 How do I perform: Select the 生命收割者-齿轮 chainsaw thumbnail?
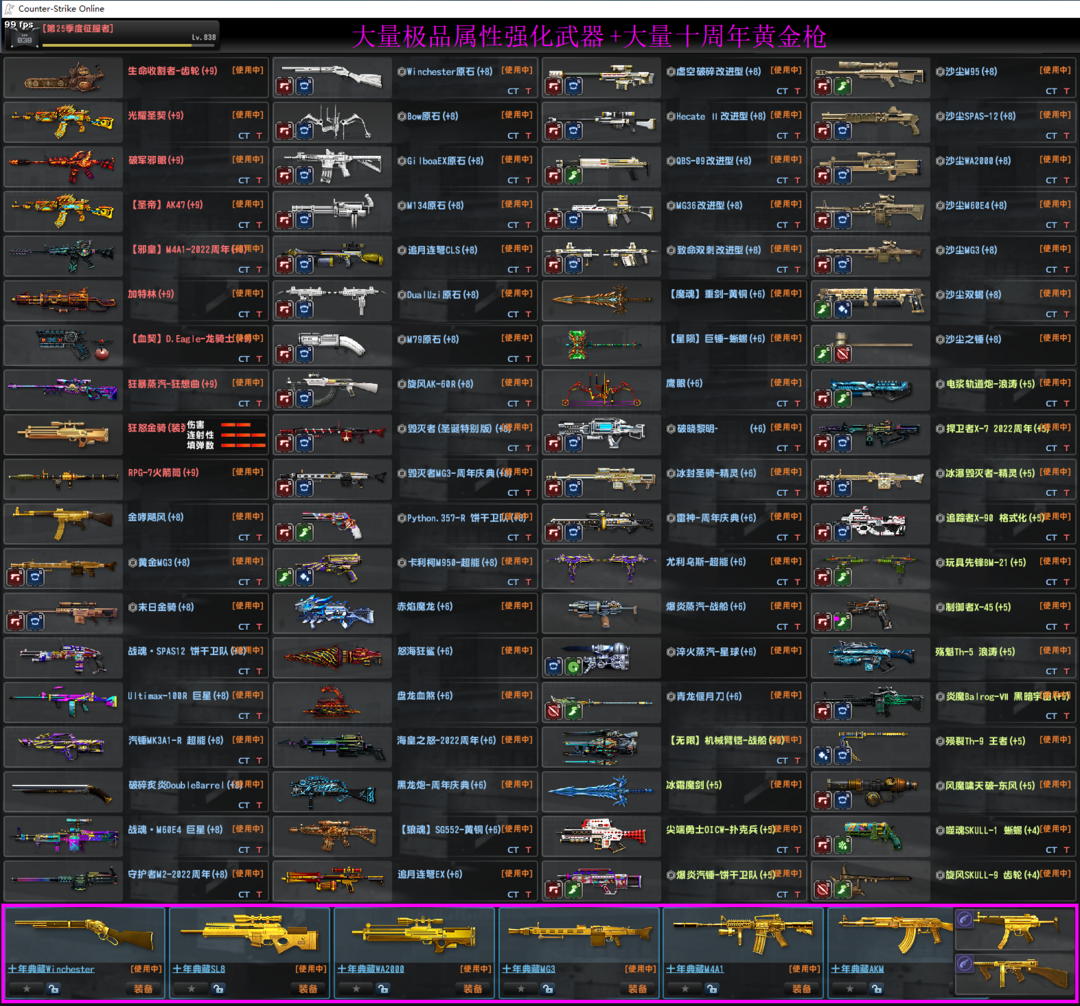point(63,78)
